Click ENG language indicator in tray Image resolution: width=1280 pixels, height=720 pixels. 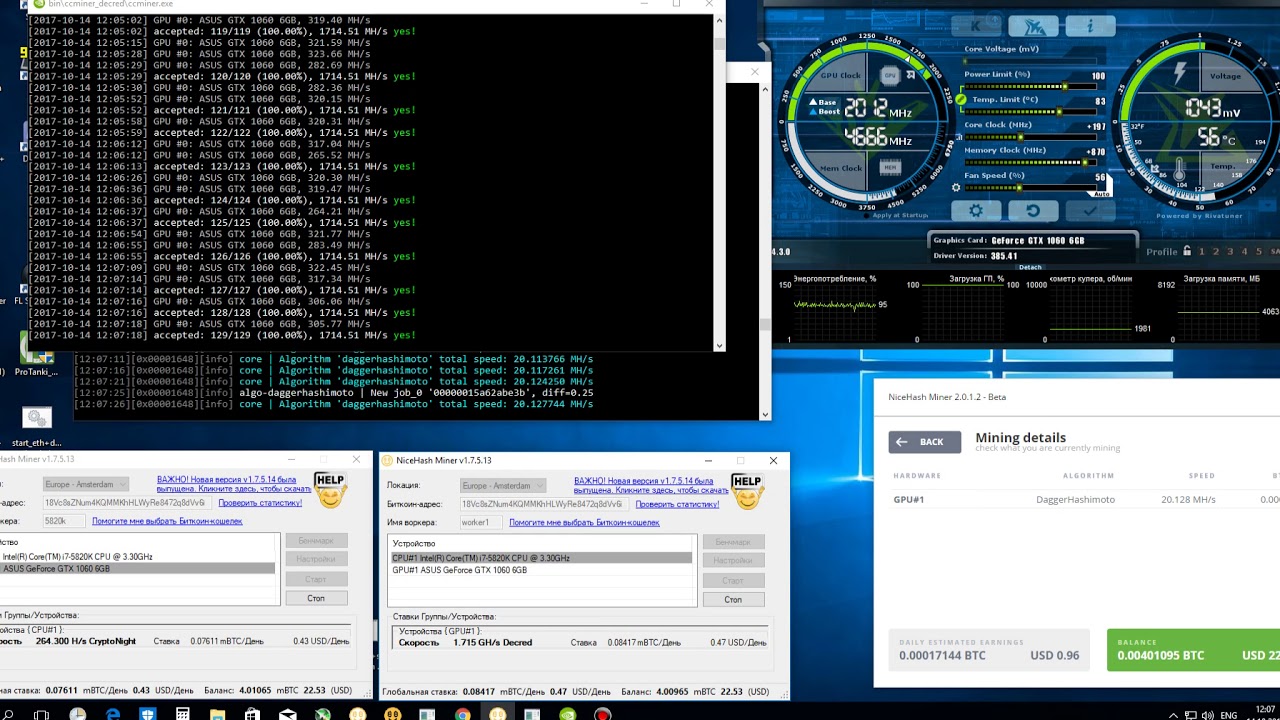(x=1229, y=715)
